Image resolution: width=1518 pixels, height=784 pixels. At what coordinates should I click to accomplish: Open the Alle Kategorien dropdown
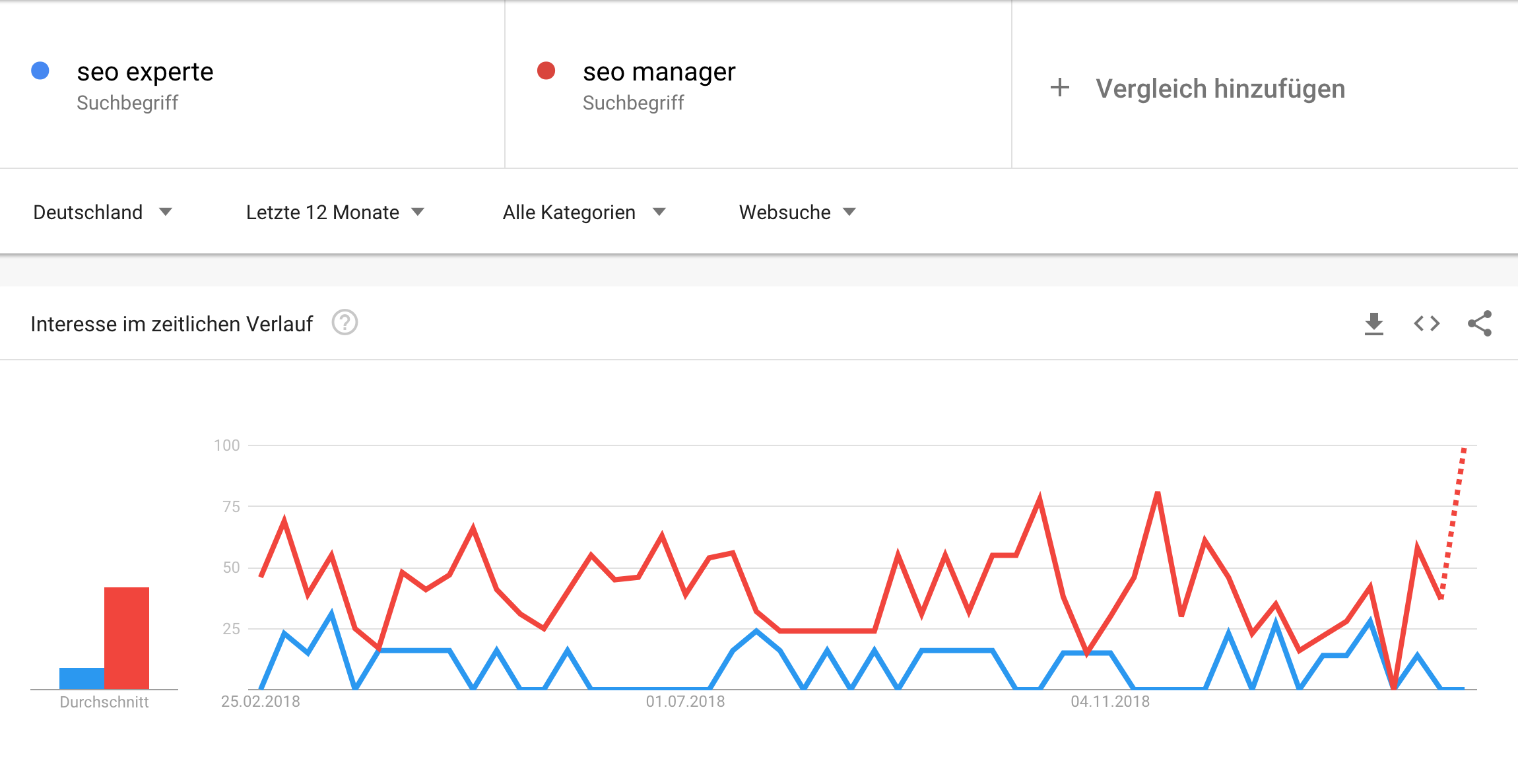tap(584, 212)
